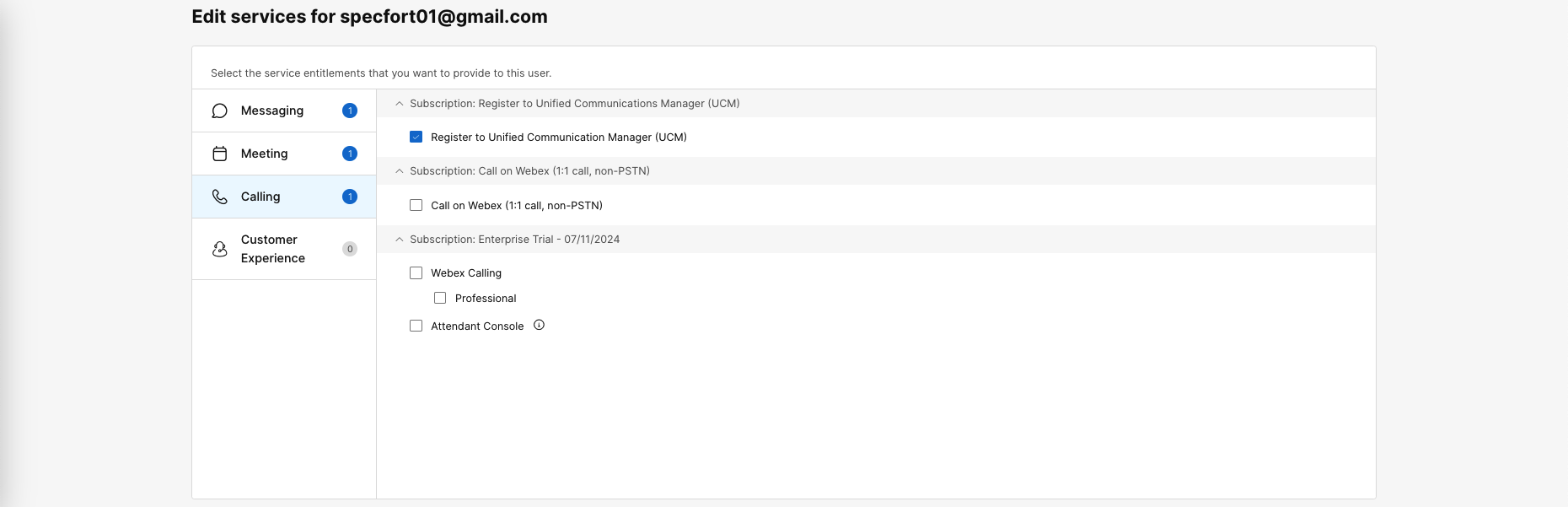
Task: Click the Calling phone icon
Action: coord(220,197)
